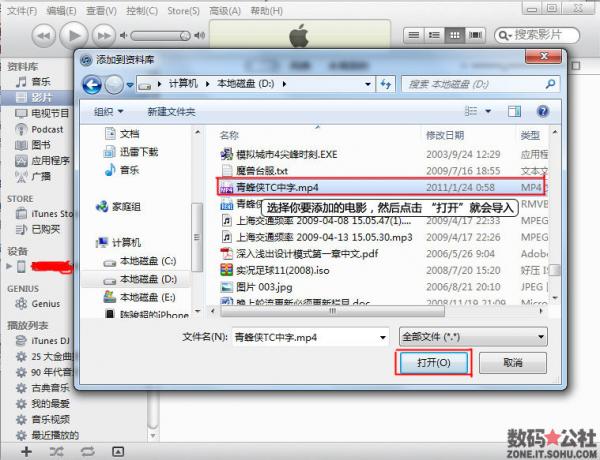Click 计算机 in the address breadcrumb

pyautogui.click(x=184, y=84)
